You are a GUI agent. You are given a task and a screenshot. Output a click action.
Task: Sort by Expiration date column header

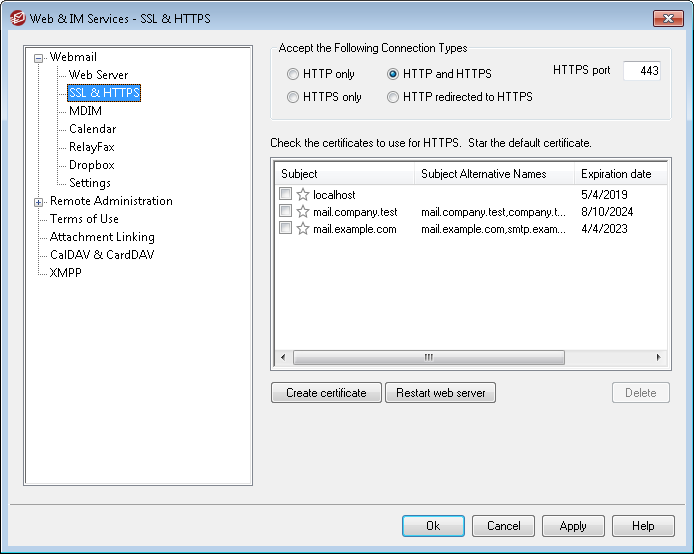pos(616,174)
